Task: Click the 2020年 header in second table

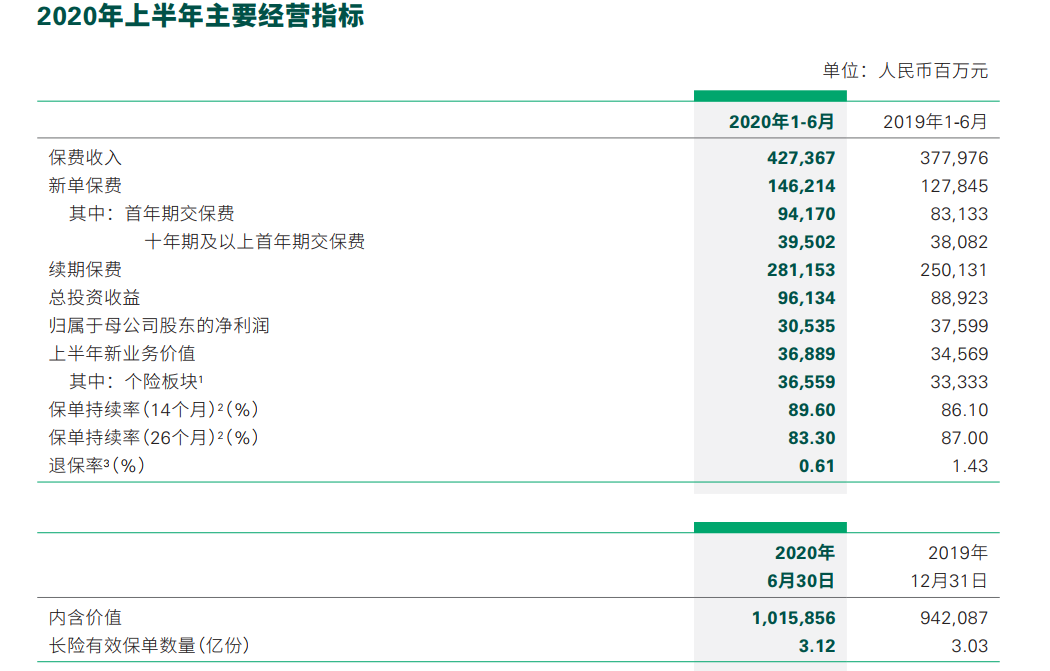Action: (805, 553)
